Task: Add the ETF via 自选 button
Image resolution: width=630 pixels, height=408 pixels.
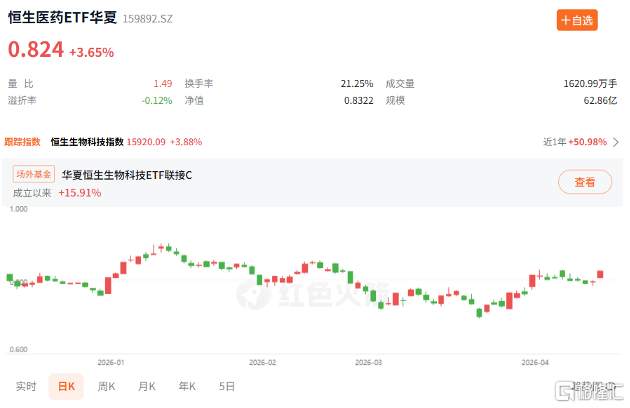Action: tap(577, 20)
